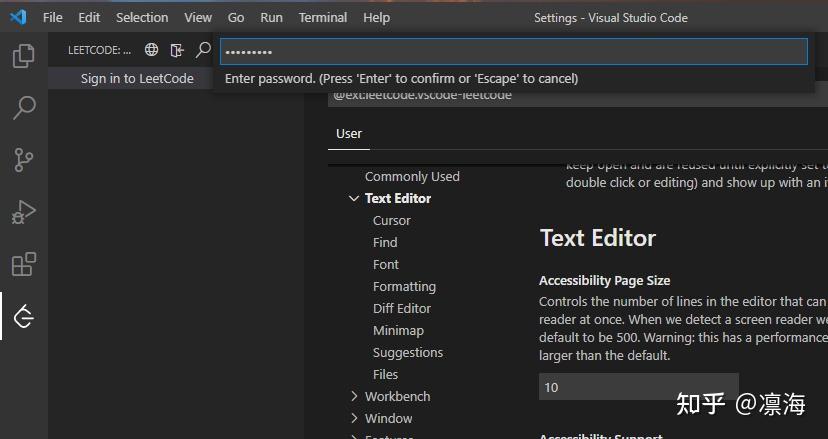
Task: Click the search problem magnifier icon
Action: pyautogui.click(x=203, y=50)
